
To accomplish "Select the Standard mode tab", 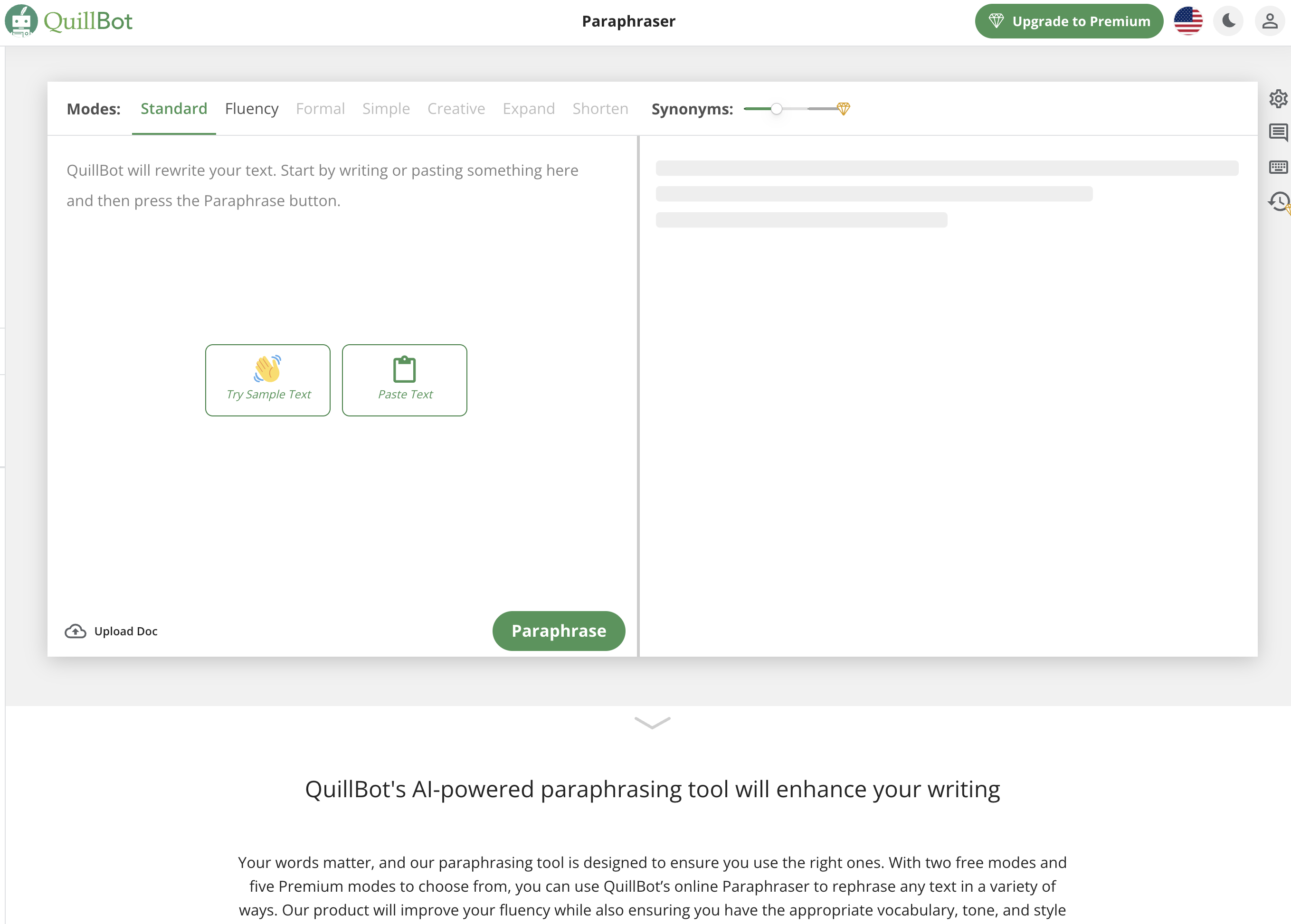I will [174, 109].
